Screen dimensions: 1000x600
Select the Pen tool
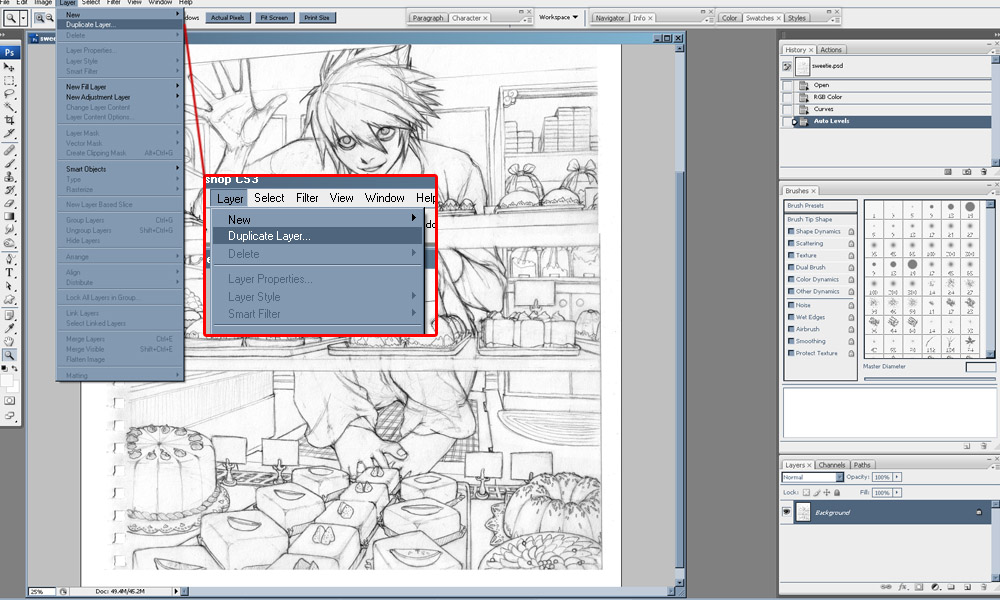9,260
